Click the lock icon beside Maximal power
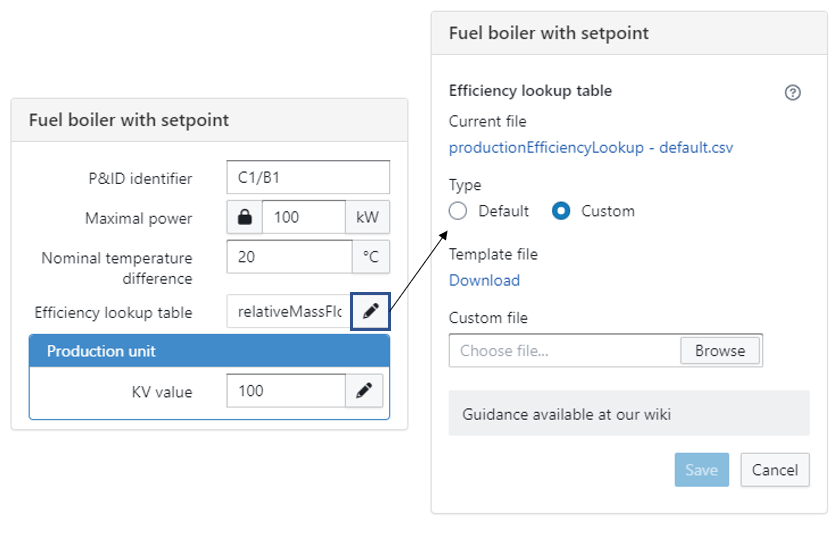Image resolution: width=837 pixels, height=537 pixels. point(244,217)
